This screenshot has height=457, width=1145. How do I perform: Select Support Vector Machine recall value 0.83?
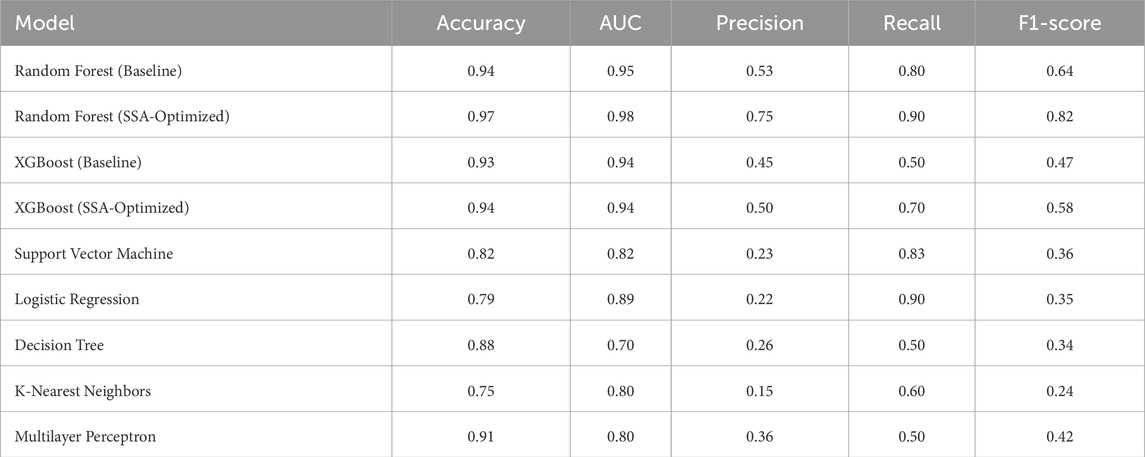(913, 254)
